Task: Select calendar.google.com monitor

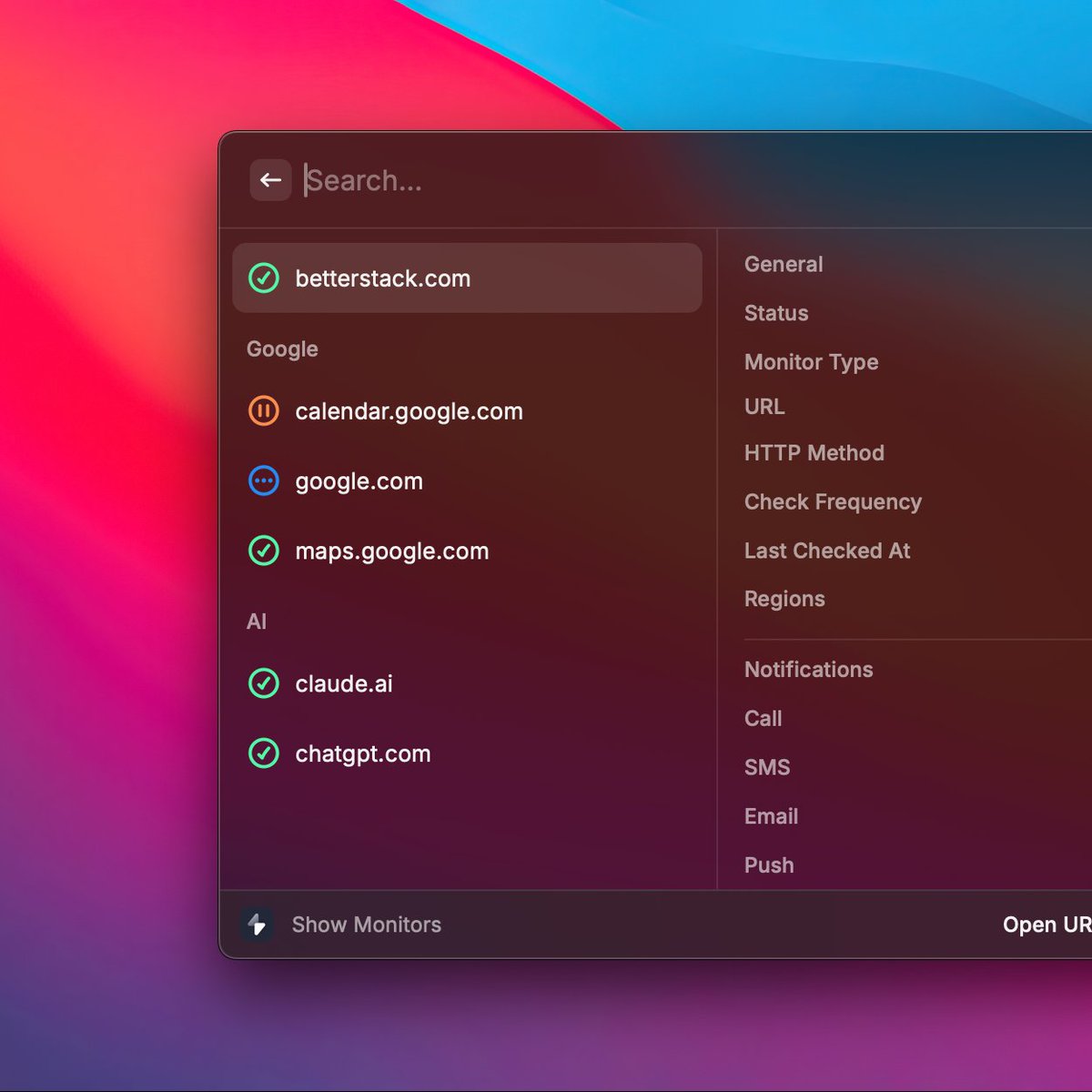Action: point(467,411)
